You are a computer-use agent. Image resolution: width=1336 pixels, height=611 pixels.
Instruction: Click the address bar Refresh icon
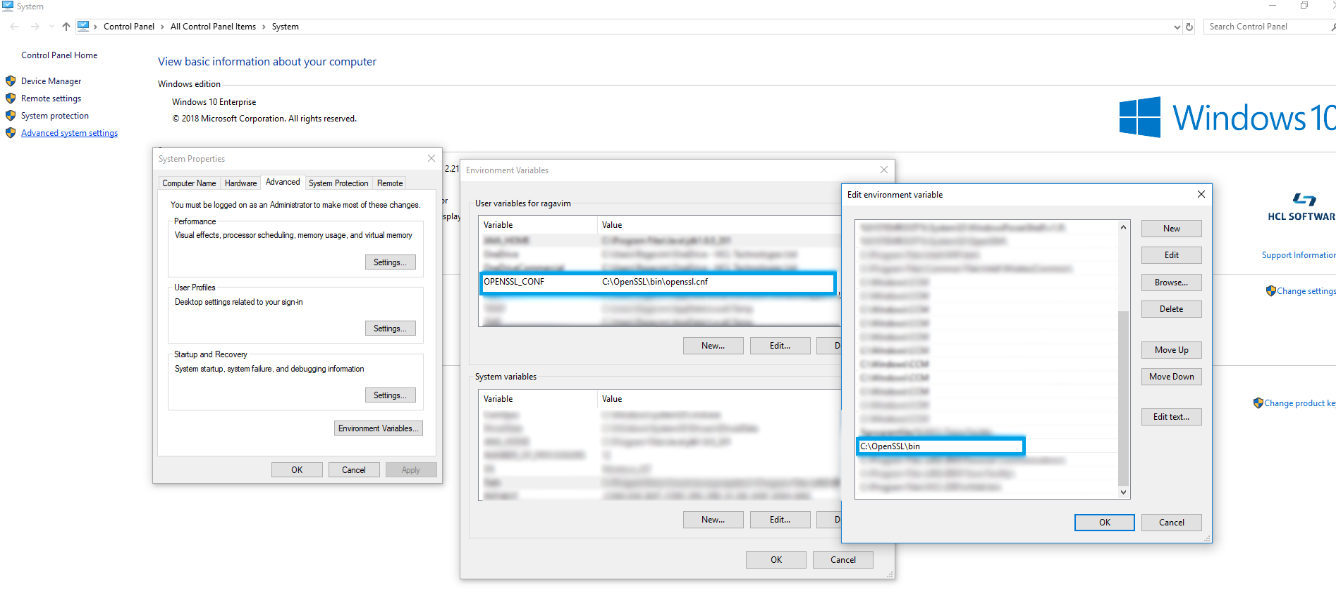(1189, 27)
